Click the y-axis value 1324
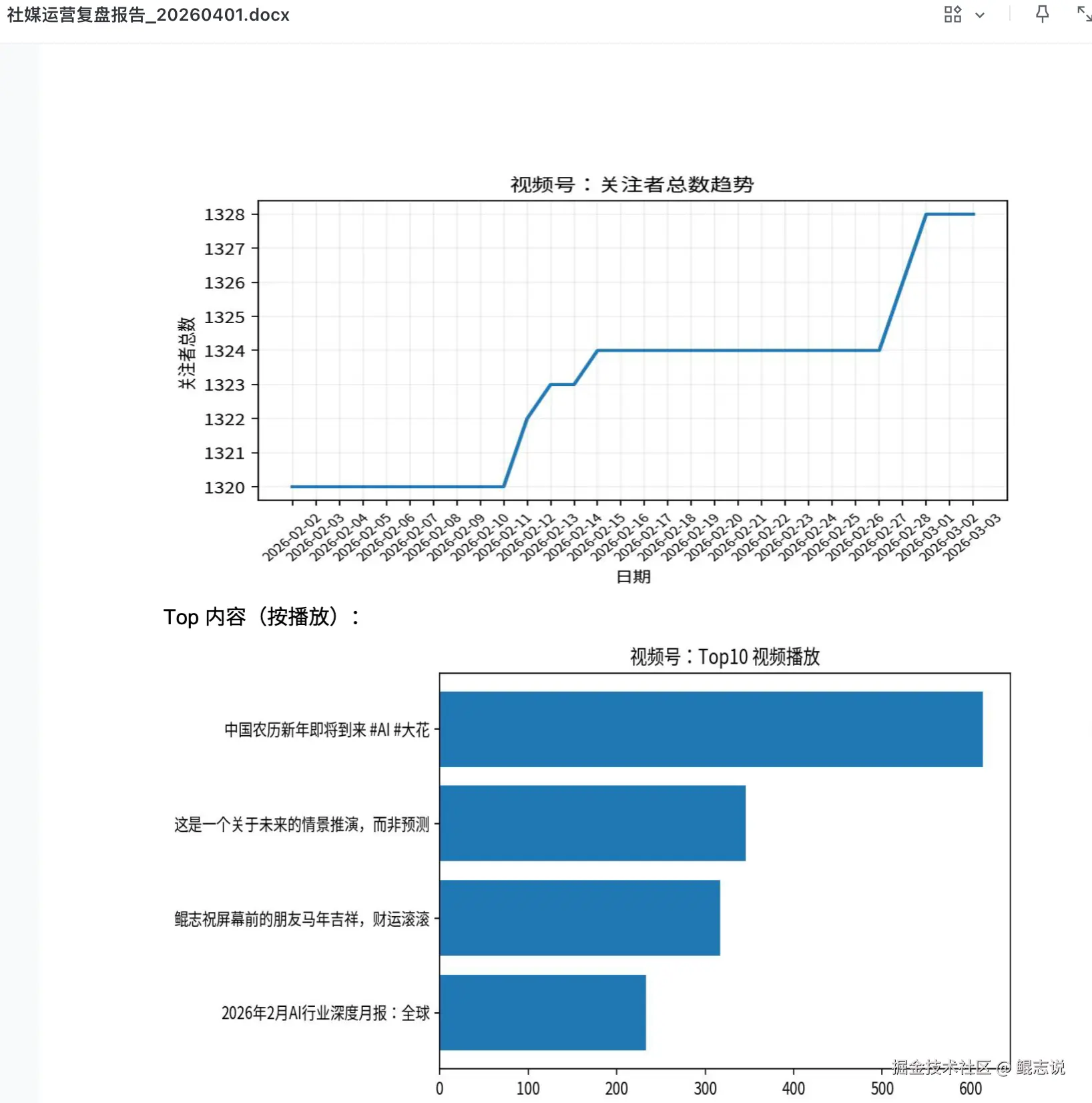Viewport: 1092px width, 1103px height. click(224, 351)
